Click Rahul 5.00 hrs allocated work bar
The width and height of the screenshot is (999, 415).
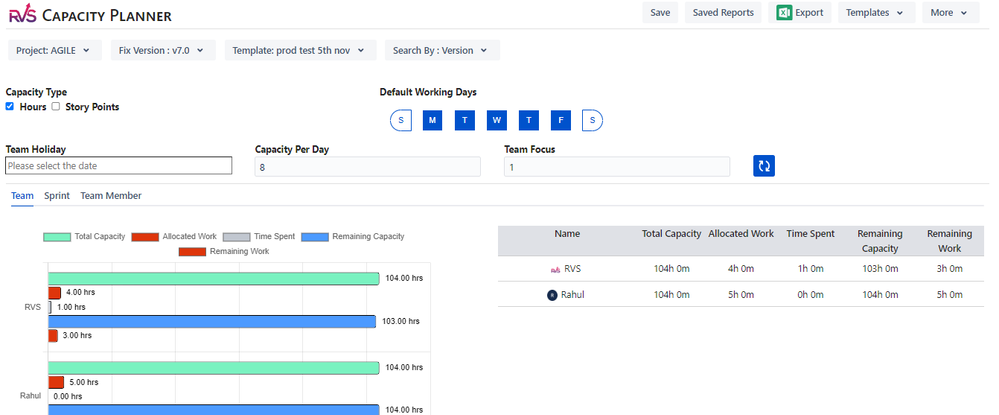(x=56, y=382)
